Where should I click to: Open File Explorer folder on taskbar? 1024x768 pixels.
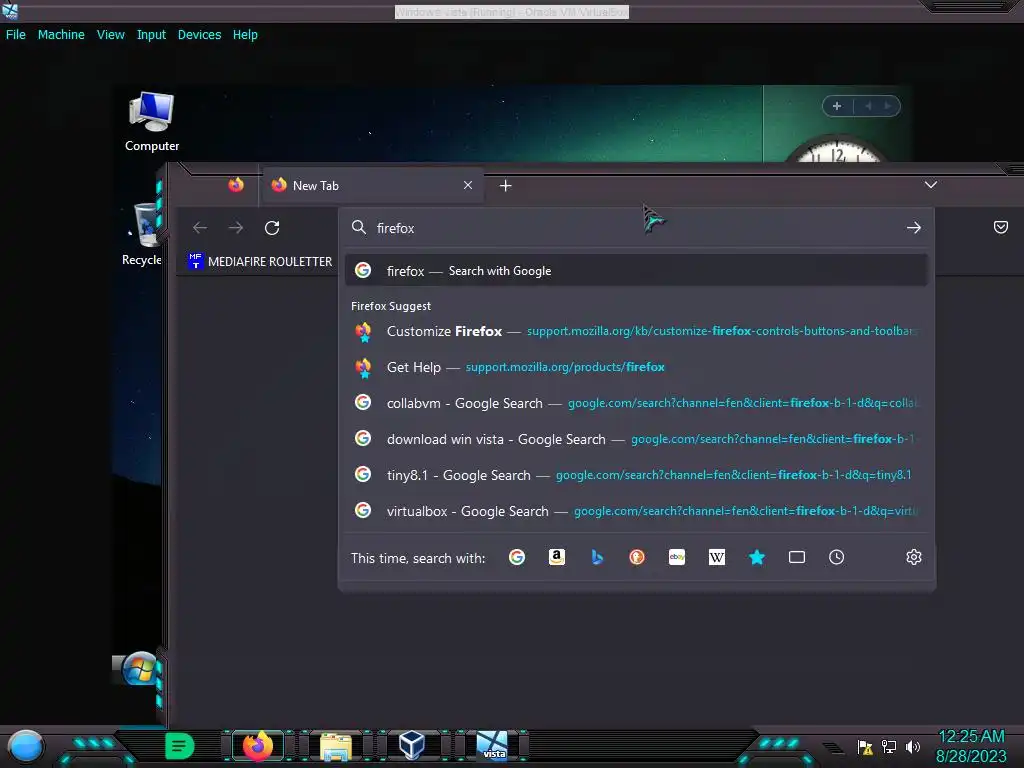coord(336,746)
